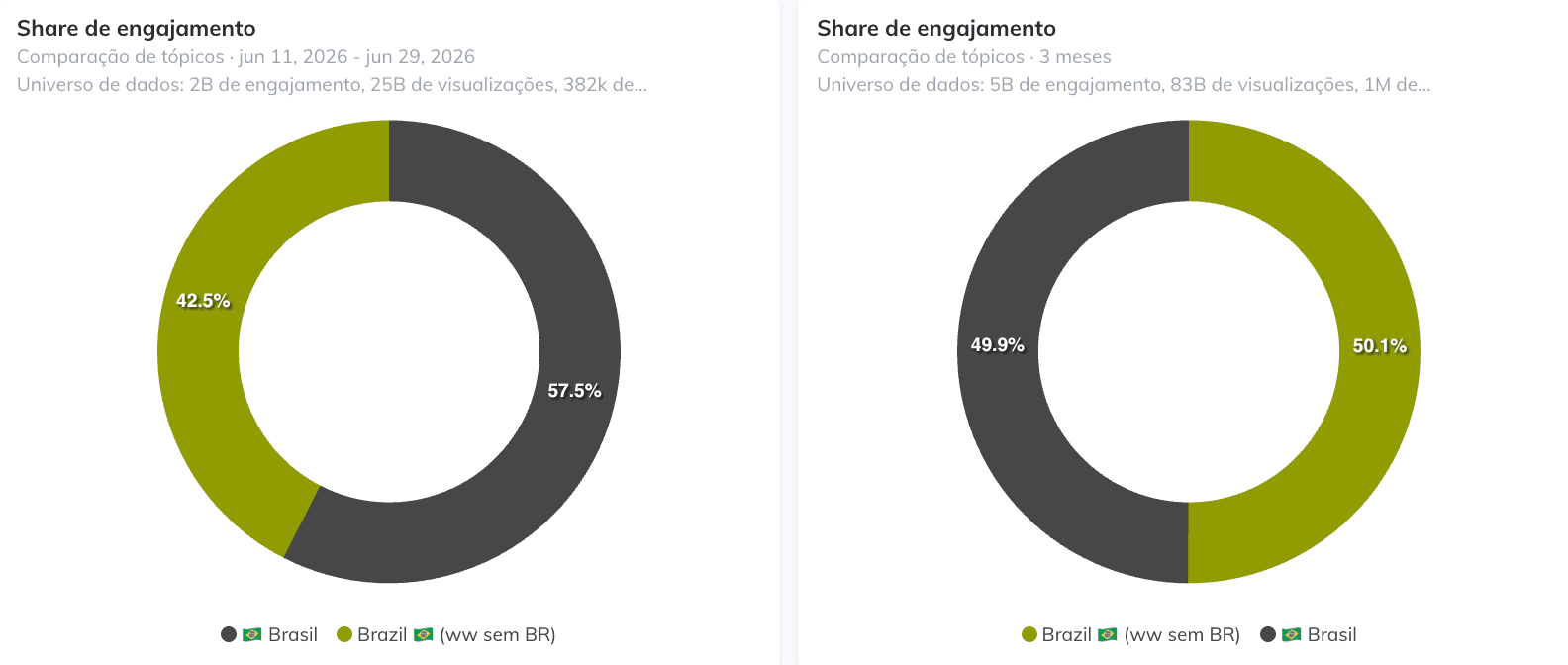Click the olive Brazil legend dot in left chart
This screenshot has height=665, width=1568.
coord(344,634)
